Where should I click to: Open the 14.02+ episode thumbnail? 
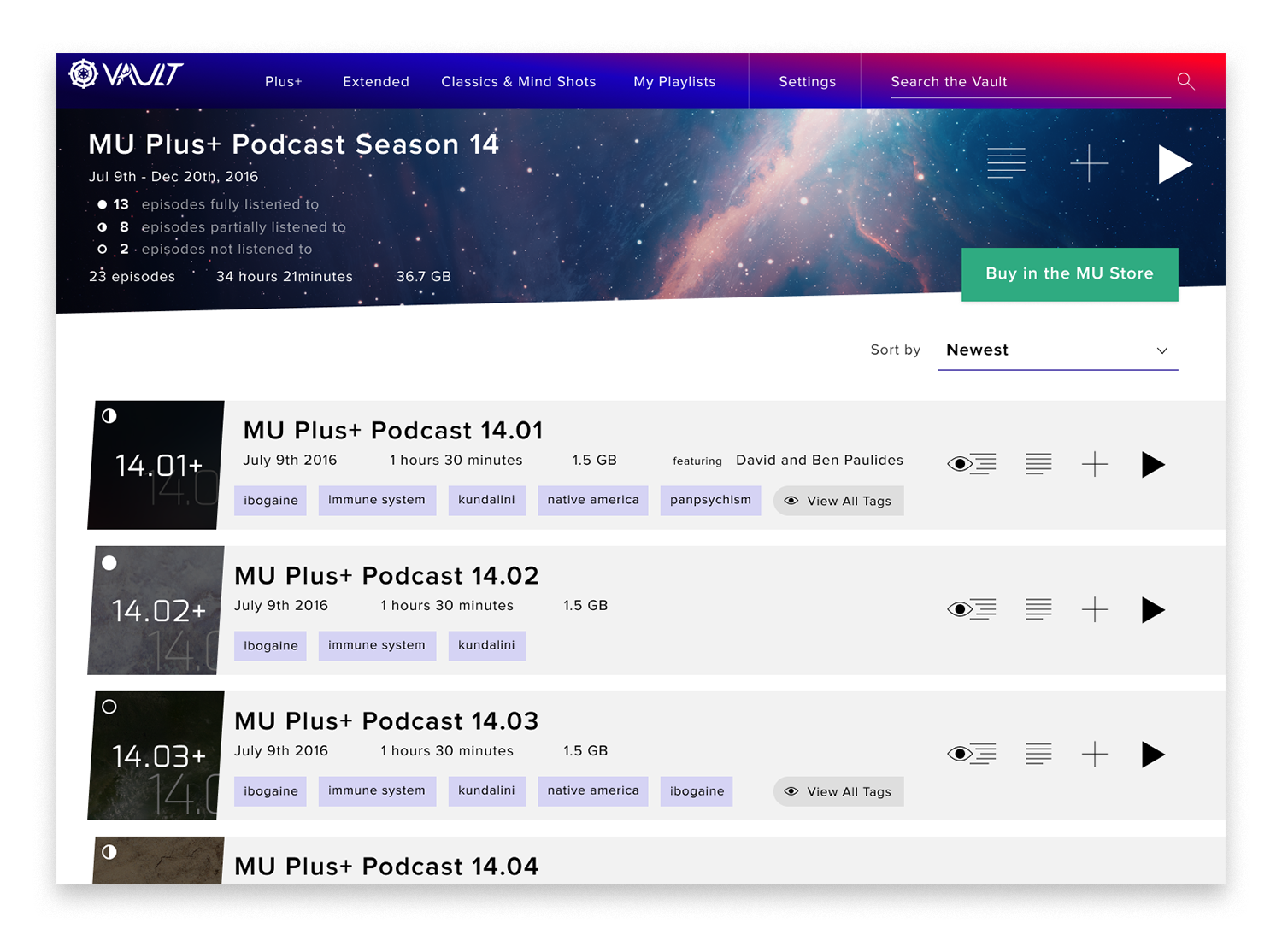click(x=156, y=610)
